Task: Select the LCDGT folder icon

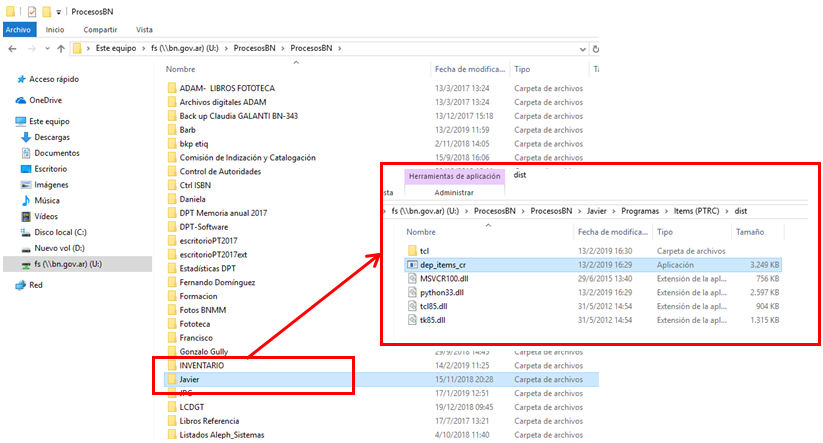Action: (172, 407)
